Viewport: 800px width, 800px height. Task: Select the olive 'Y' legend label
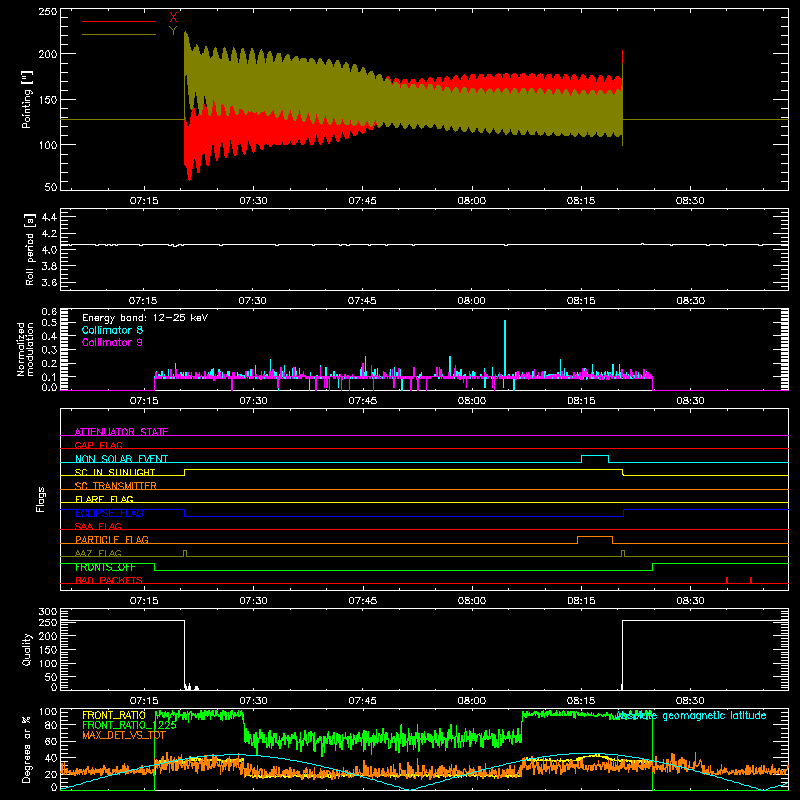pyautogui.click(x=173, y=31)
